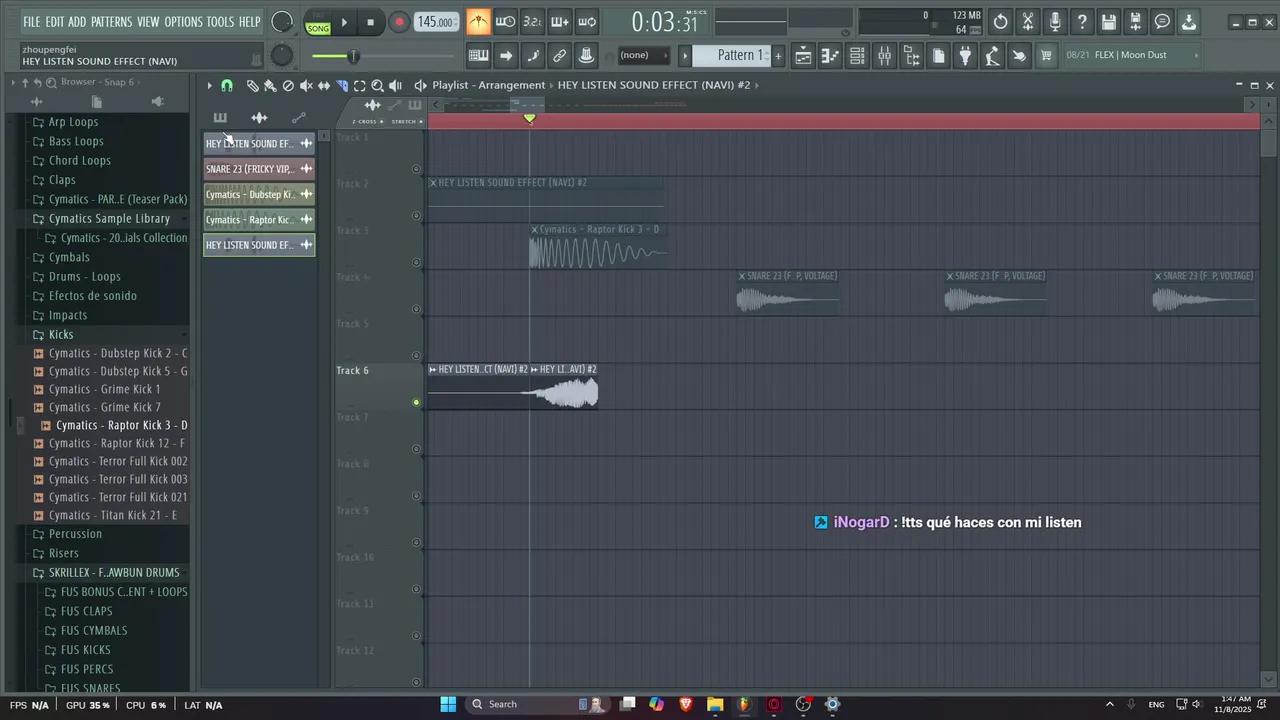Open Windows Start menu on the taskbar

tap(448, 704)
